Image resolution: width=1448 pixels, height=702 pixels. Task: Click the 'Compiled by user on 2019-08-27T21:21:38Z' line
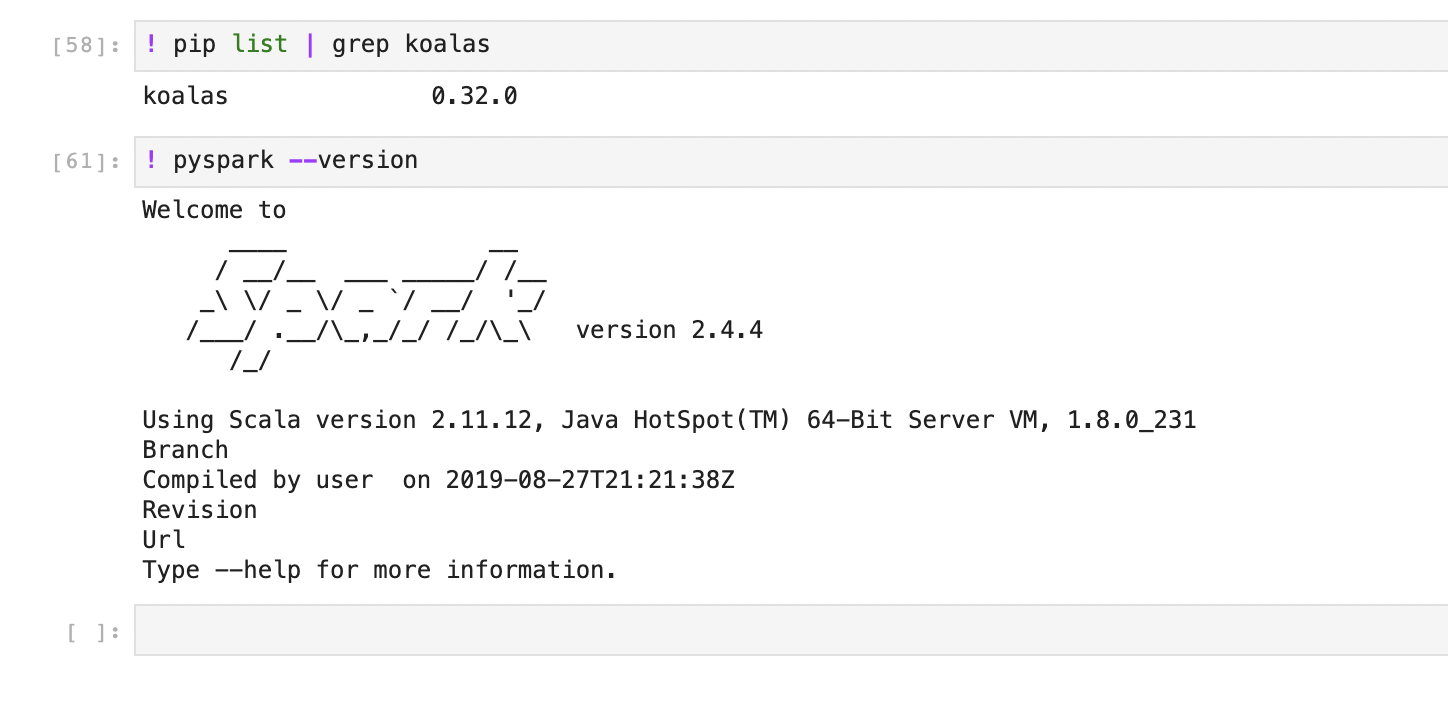pos(439,480)
